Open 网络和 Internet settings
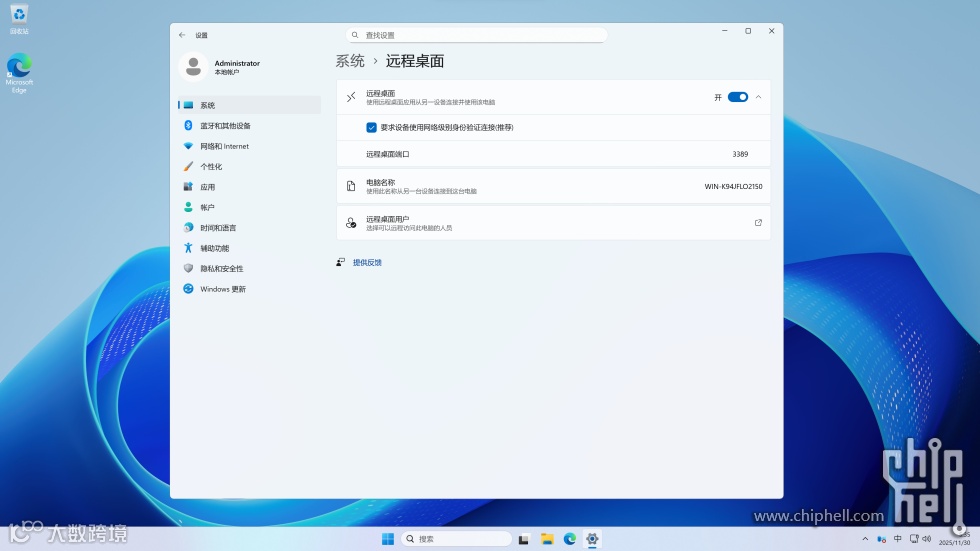Viewport: 980px width, 551px height. click(x=249, y=146)
